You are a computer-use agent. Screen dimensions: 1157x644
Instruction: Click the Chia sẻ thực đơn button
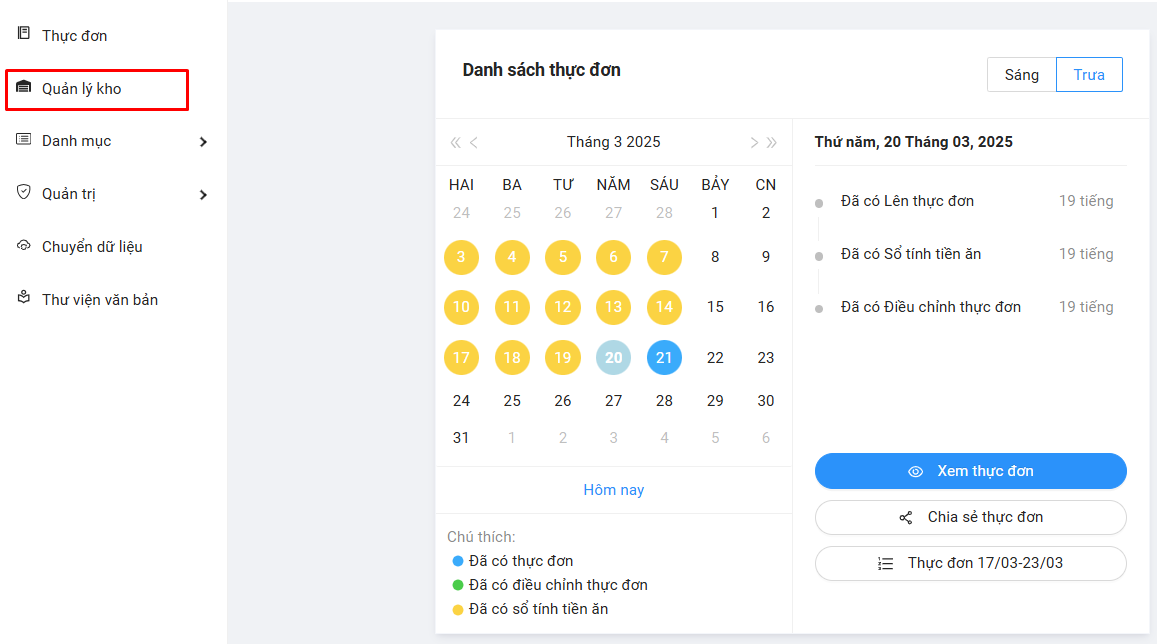tap(970, 517)
